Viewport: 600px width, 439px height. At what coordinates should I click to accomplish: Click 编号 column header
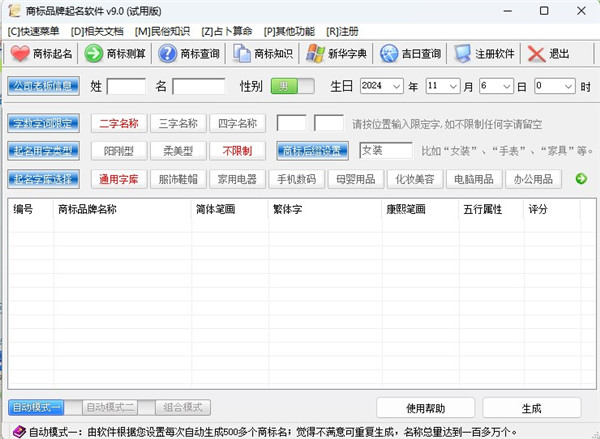pos(31,209)
